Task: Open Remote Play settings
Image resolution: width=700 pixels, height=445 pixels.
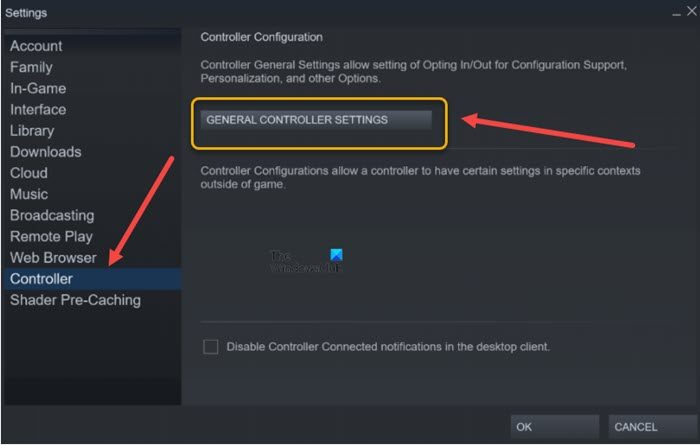Action: [x=51, y=237]
